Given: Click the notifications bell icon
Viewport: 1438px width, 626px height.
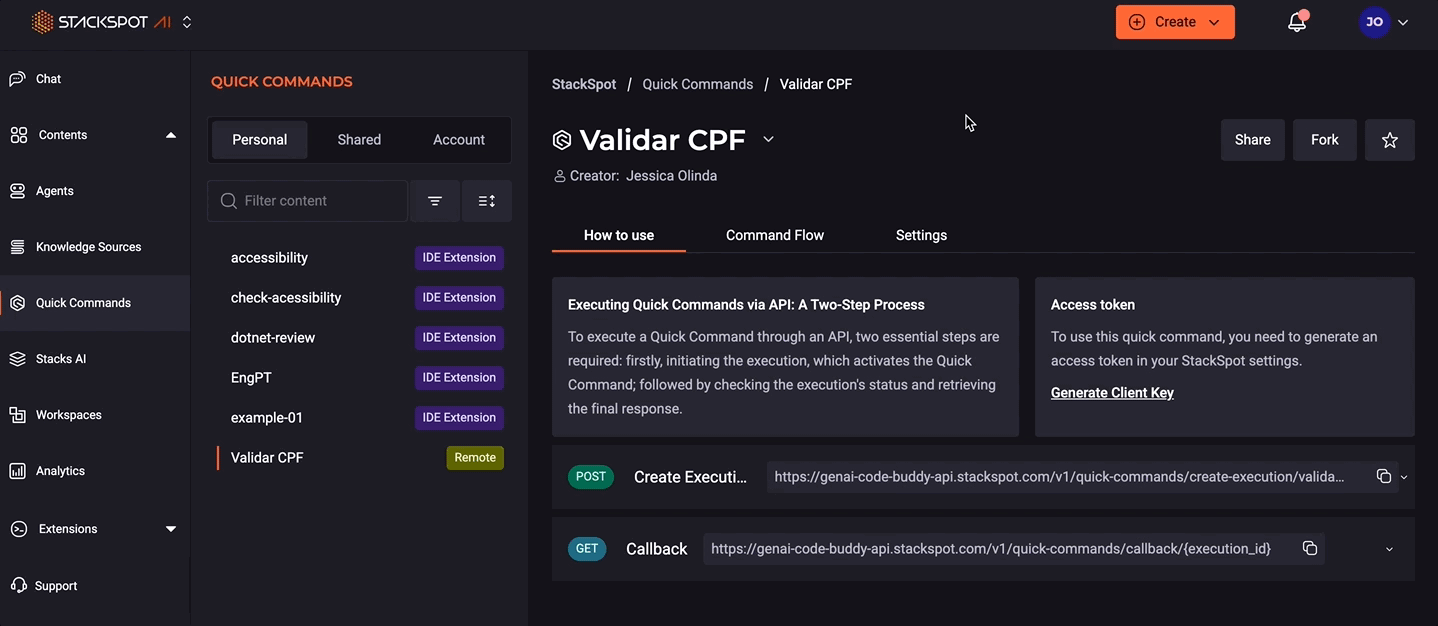Looking at the screenshot, I should point(1297,22).
